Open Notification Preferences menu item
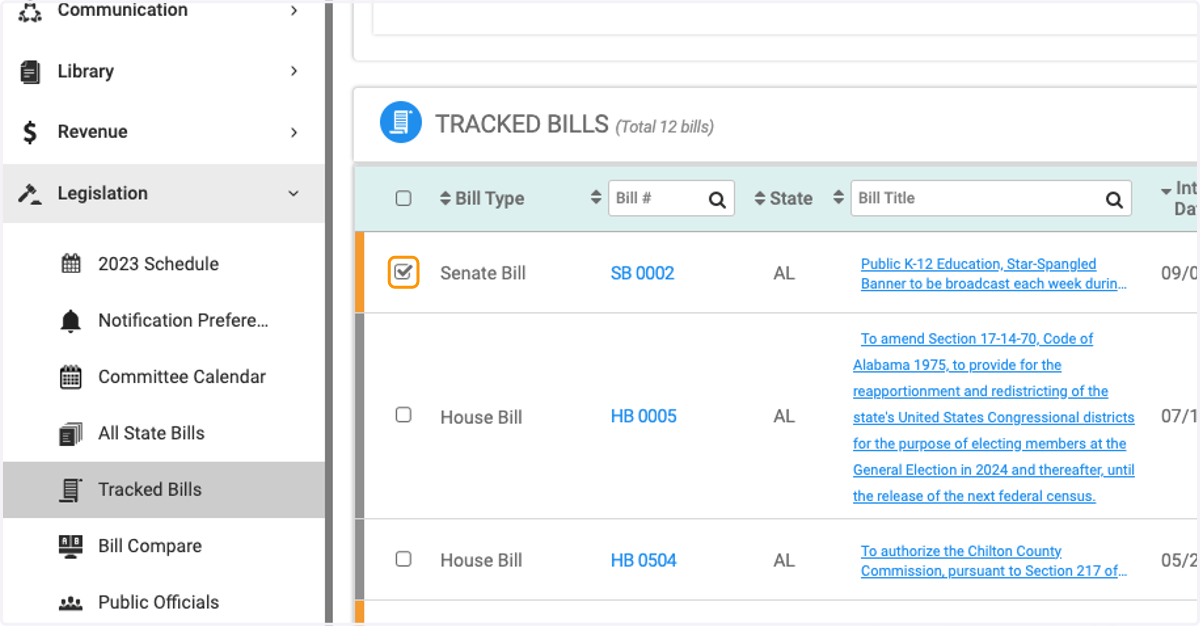The image size is (1200, 626). click(164, 321)
